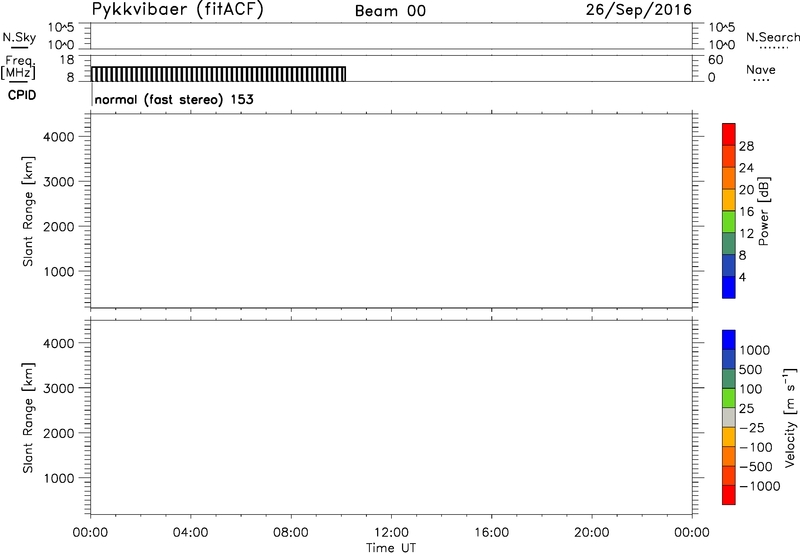Viewport: 800px width, 554px height.
Task: Pick the red top segment of Power colorbar
Action: 729,134
